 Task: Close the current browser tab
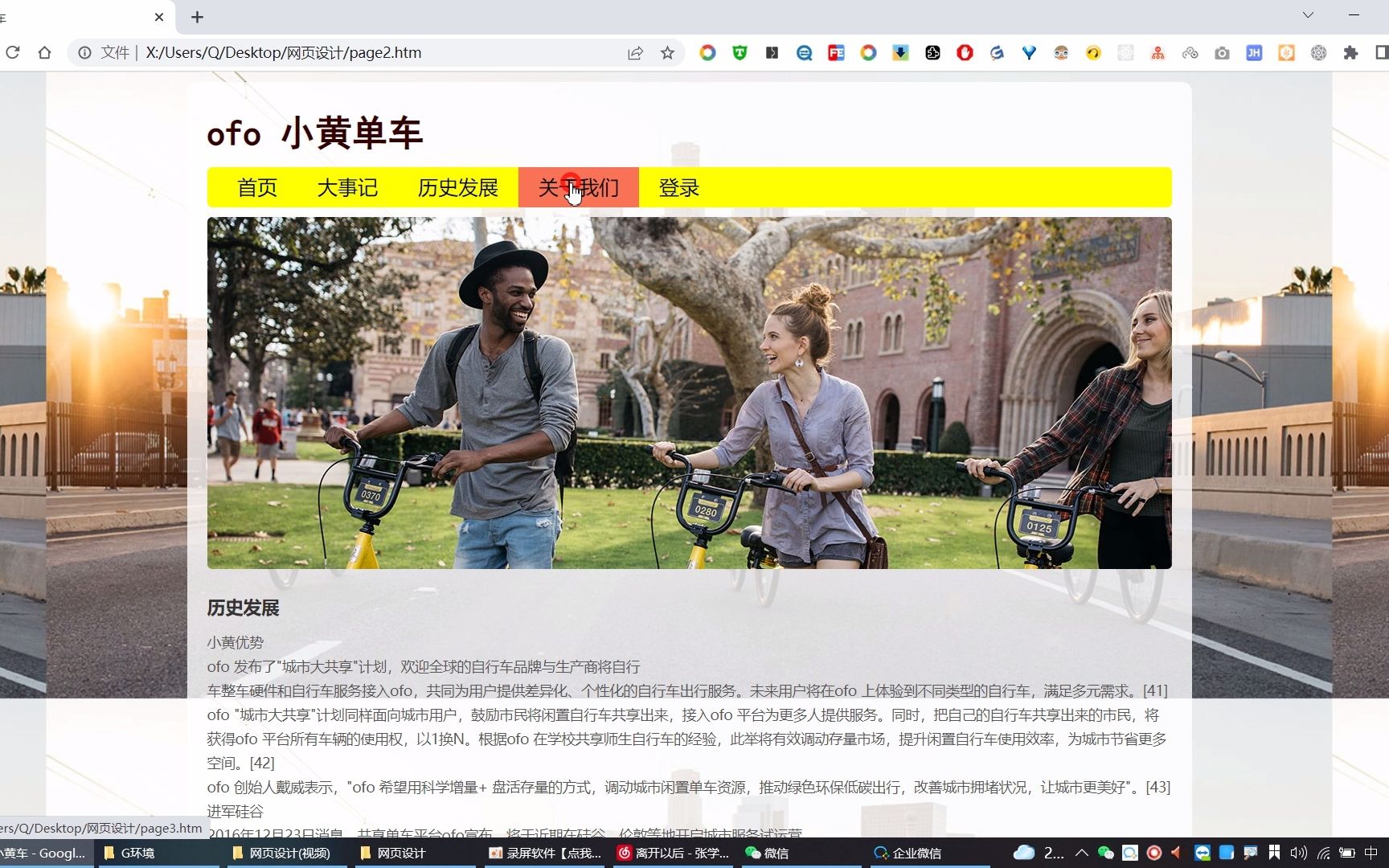159,17
